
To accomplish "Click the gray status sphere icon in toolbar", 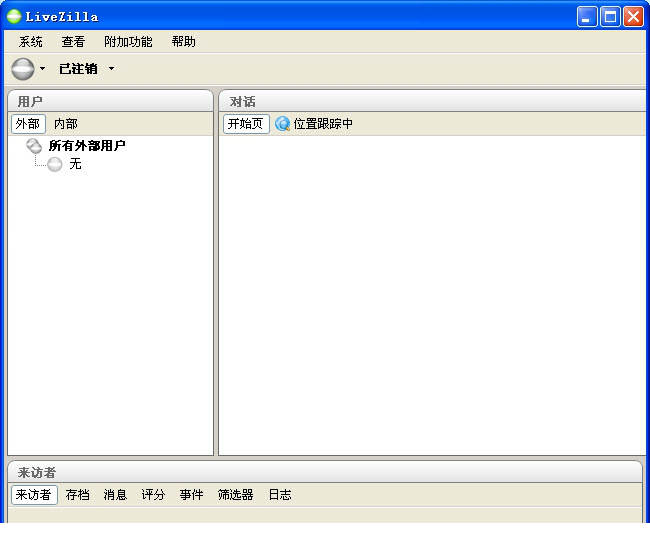I will coord(23,68).
